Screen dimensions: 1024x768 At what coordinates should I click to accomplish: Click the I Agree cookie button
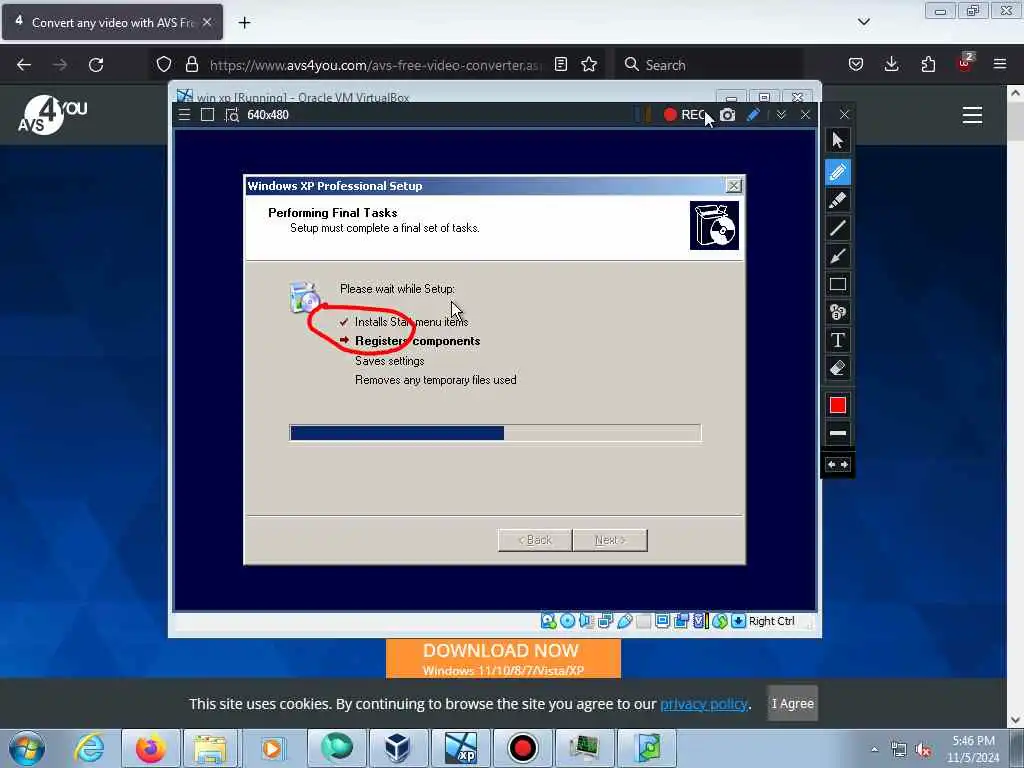pos(793,703)
